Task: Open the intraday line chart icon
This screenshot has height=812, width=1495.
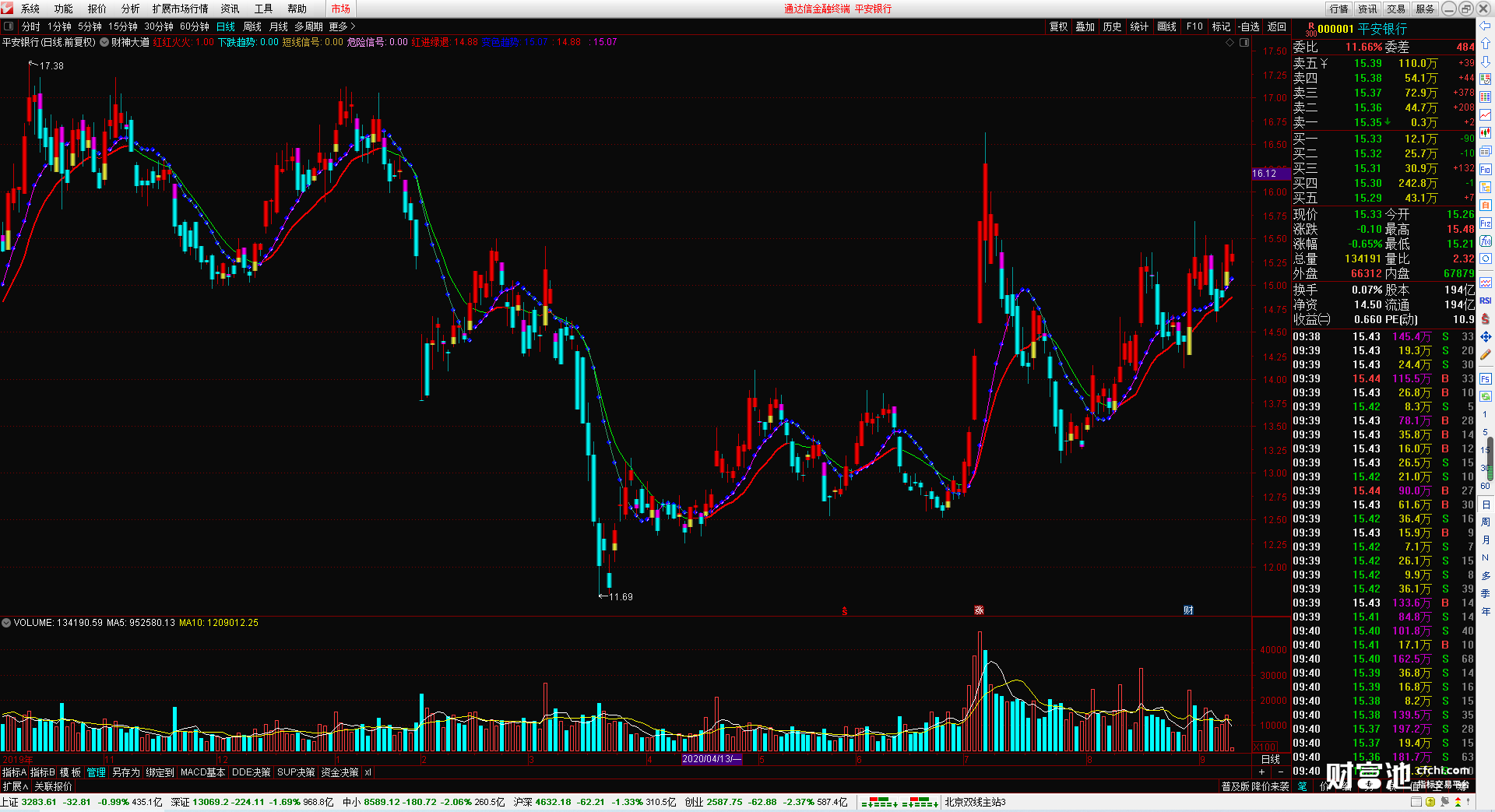Action: click(1486, 115)
